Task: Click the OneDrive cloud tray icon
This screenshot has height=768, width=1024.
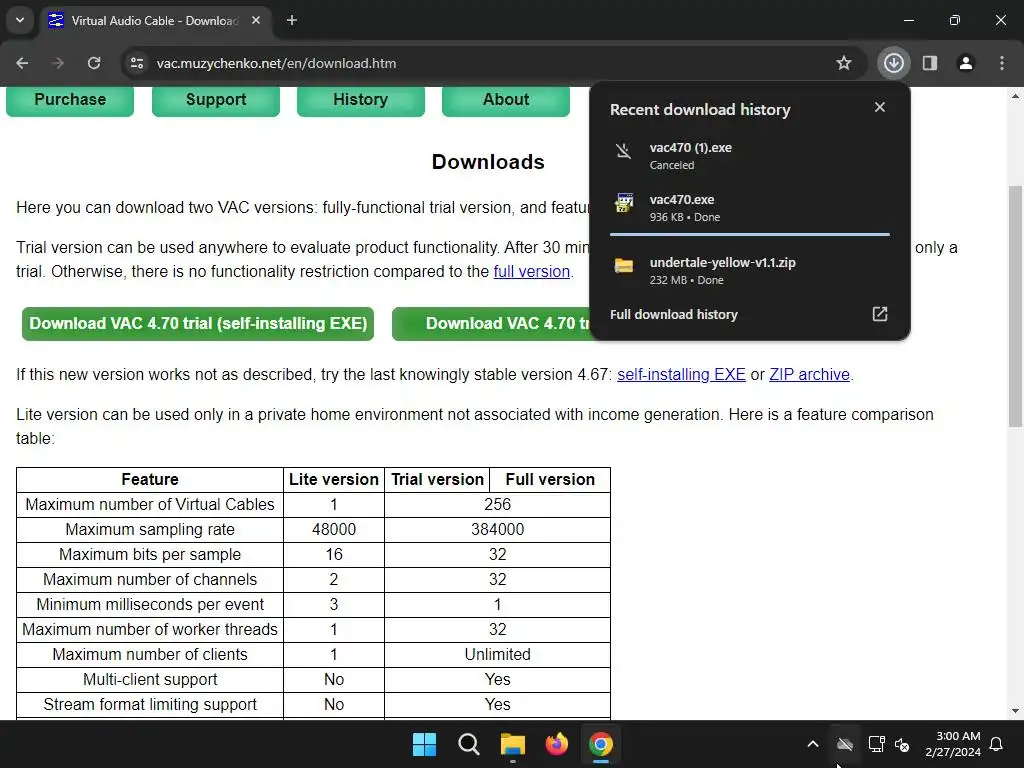Action: click(844, 744)
